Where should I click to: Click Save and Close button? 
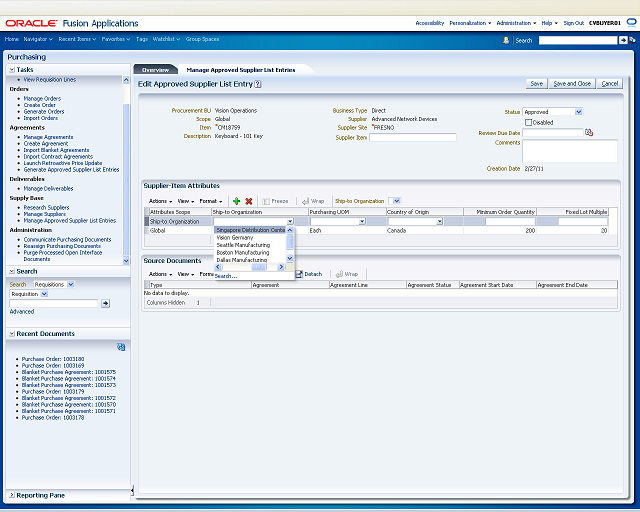pos(572,84)
